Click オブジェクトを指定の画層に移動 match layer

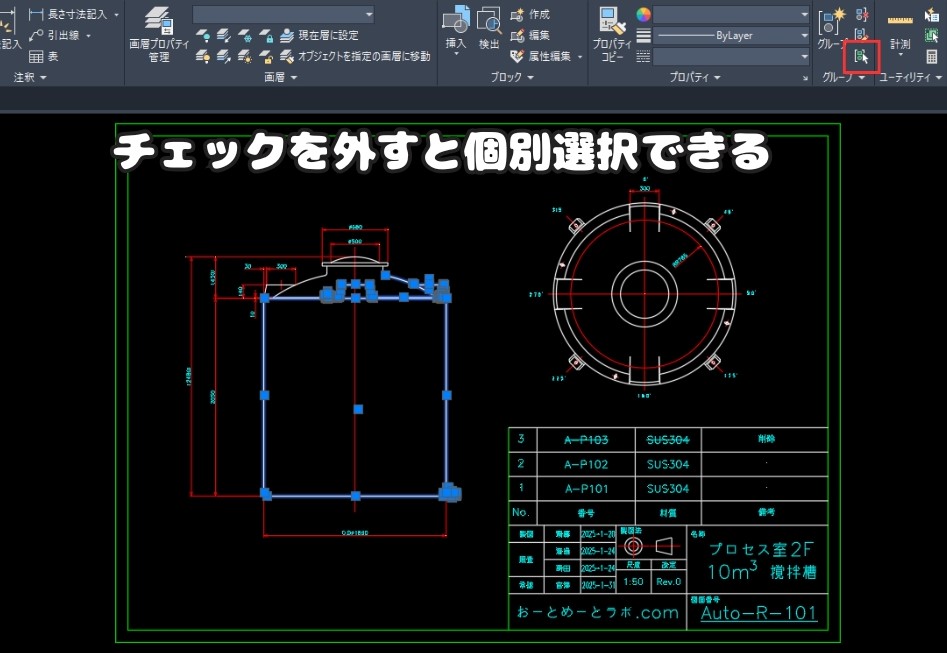coord(355,56)
